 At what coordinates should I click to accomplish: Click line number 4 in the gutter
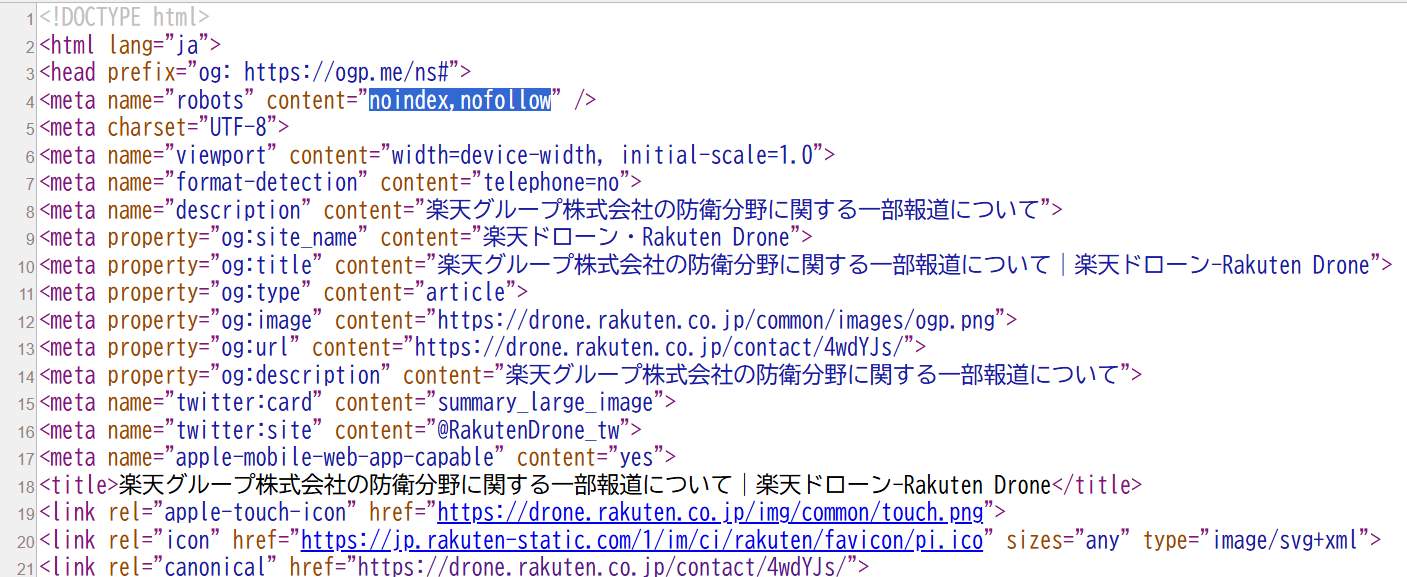tap(30, 102)
